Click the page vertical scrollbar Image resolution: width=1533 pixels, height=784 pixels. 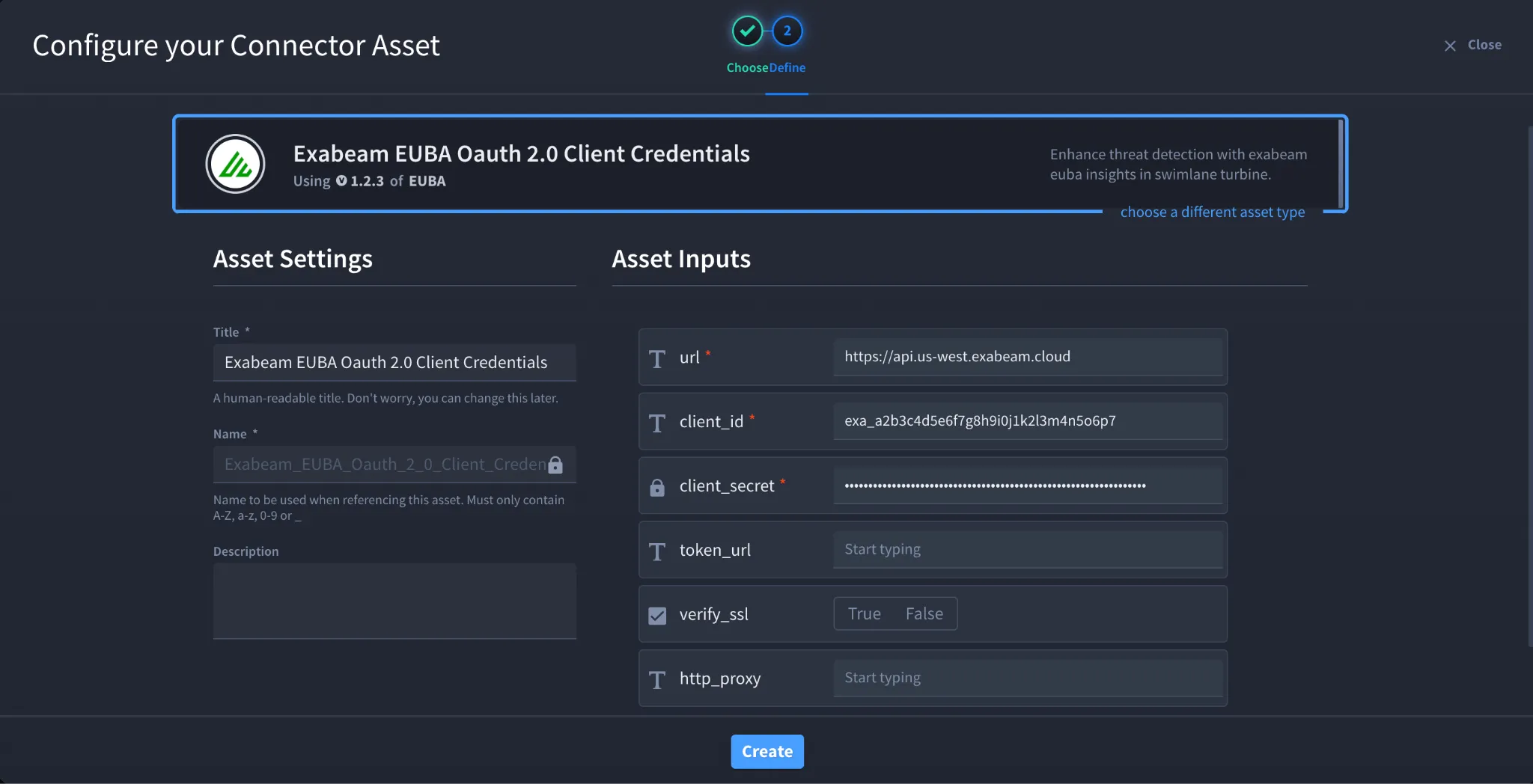(x=1529, y=385)
